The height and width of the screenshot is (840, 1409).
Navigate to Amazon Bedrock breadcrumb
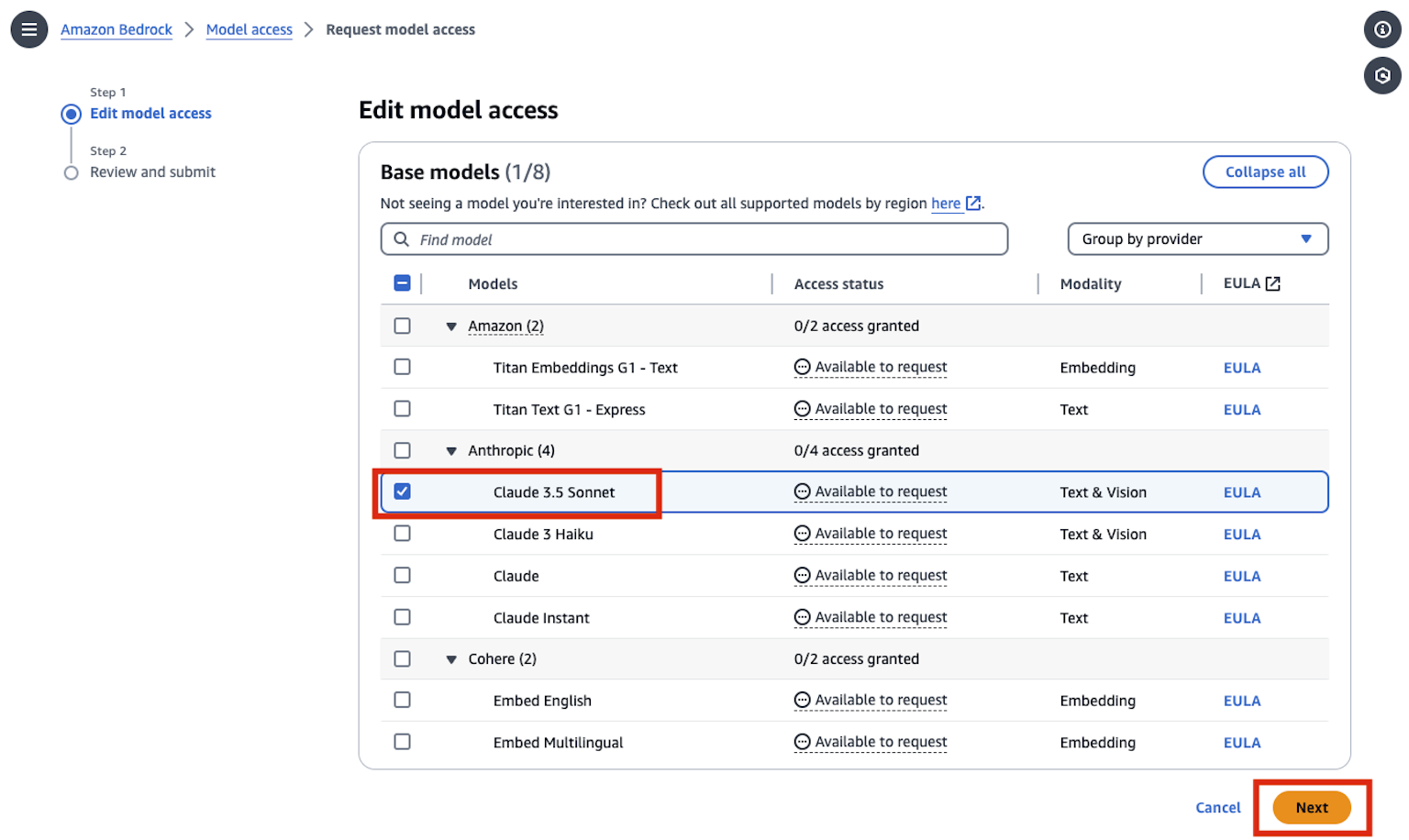pos(116,29)
